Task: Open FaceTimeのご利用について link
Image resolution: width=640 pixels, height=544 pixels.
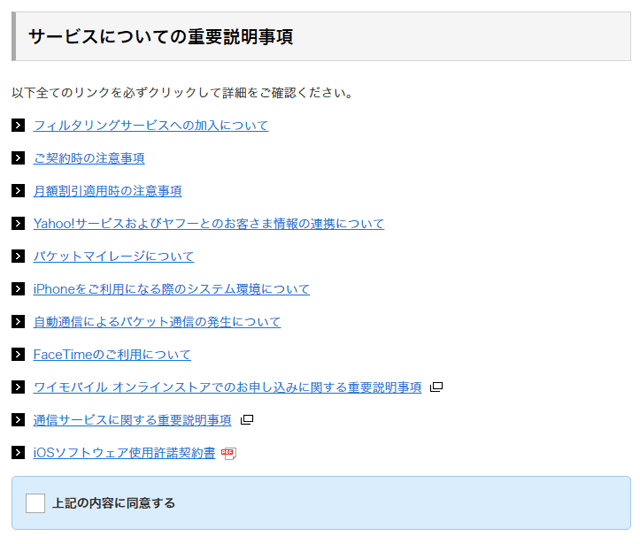Action: point(112,354)
